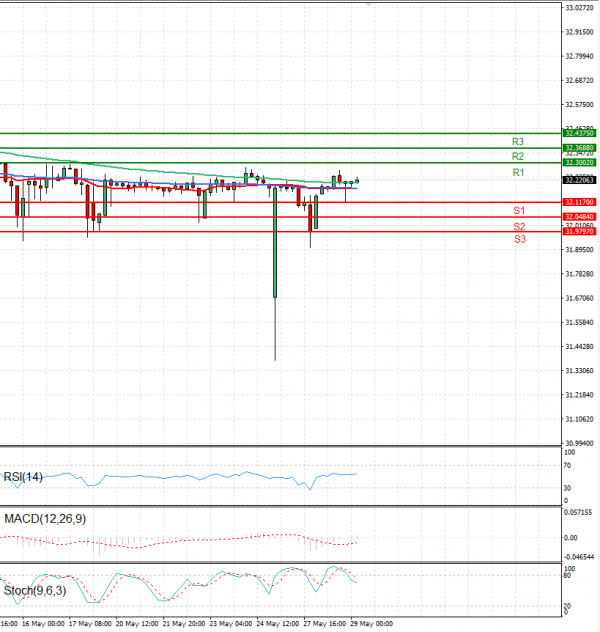Select the 32.36880 price tag

(579, 148)
